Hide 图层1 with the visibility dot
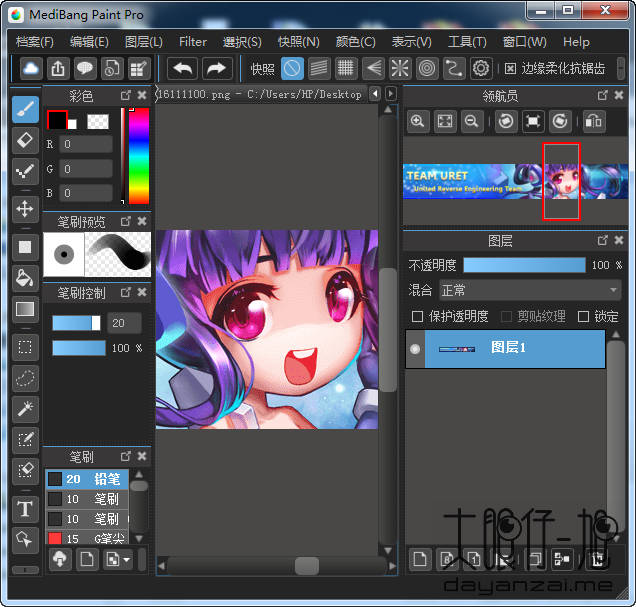 [x=415, y=349]
